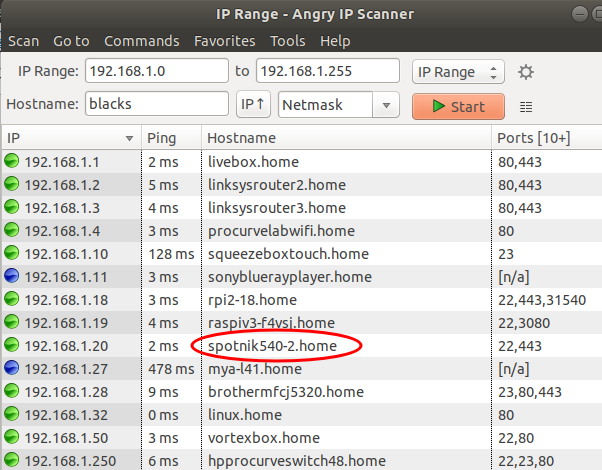Click the IP↑ button
Screen dimensions: 602x470
point(253,104)
